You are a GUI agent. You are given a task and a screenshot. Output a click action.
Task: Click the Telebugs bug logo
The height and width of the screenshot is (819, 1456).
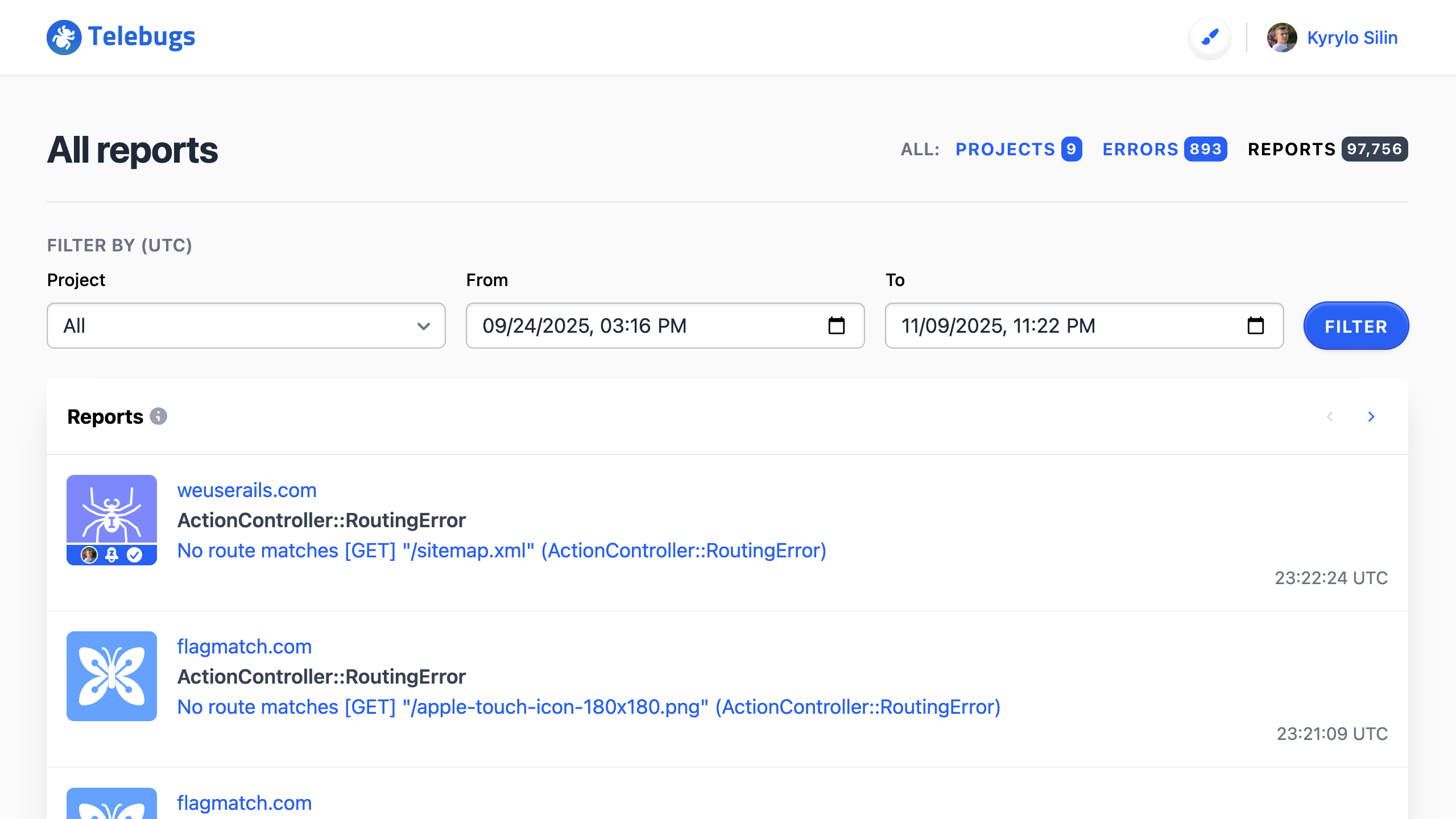click(x=64, y=38)
